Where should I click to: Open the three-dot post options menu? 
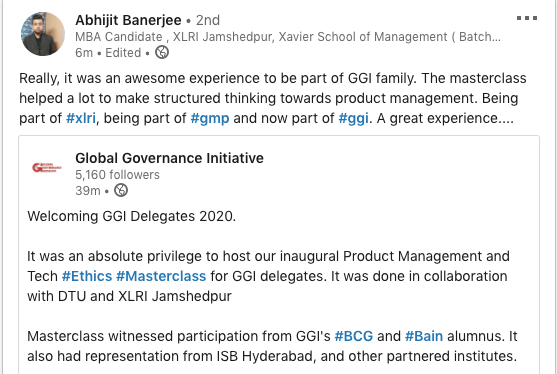[527, 18]
